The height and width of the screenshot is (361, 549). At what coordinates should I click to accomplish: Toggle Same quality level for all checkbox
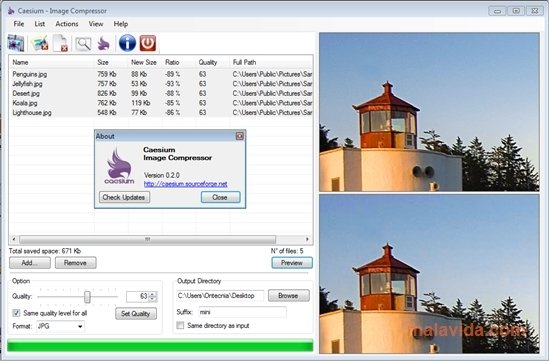click(x=16, y=313)
